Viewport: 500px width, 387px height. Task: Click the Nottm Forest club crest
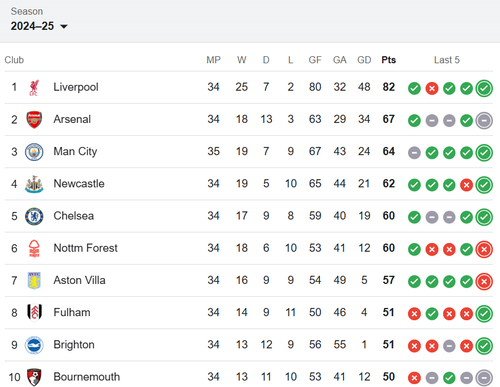tap(34, 248)
